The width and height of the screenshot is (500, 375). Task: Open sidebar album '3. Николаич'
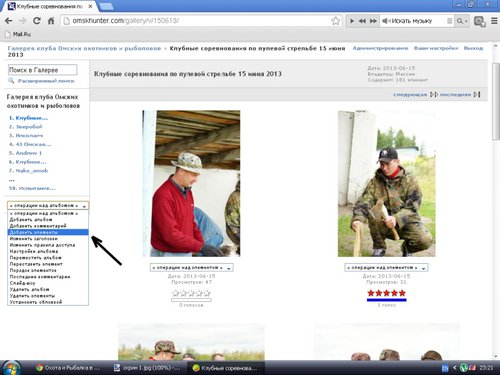click(x=26, y=135)
